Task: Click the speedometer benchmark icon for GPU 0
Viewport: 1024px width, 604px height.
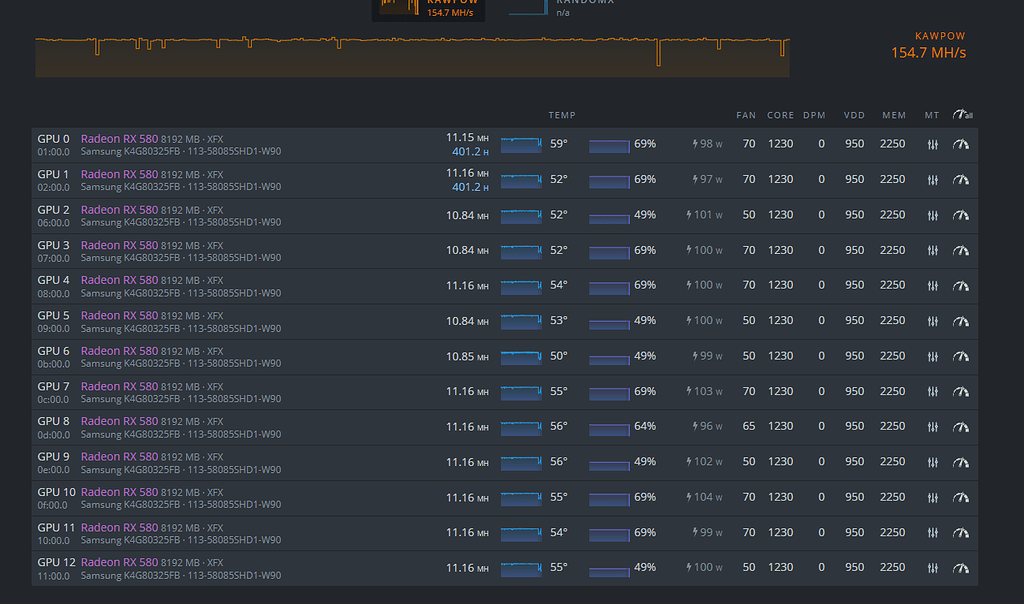Action: click(x=961, y=144)
